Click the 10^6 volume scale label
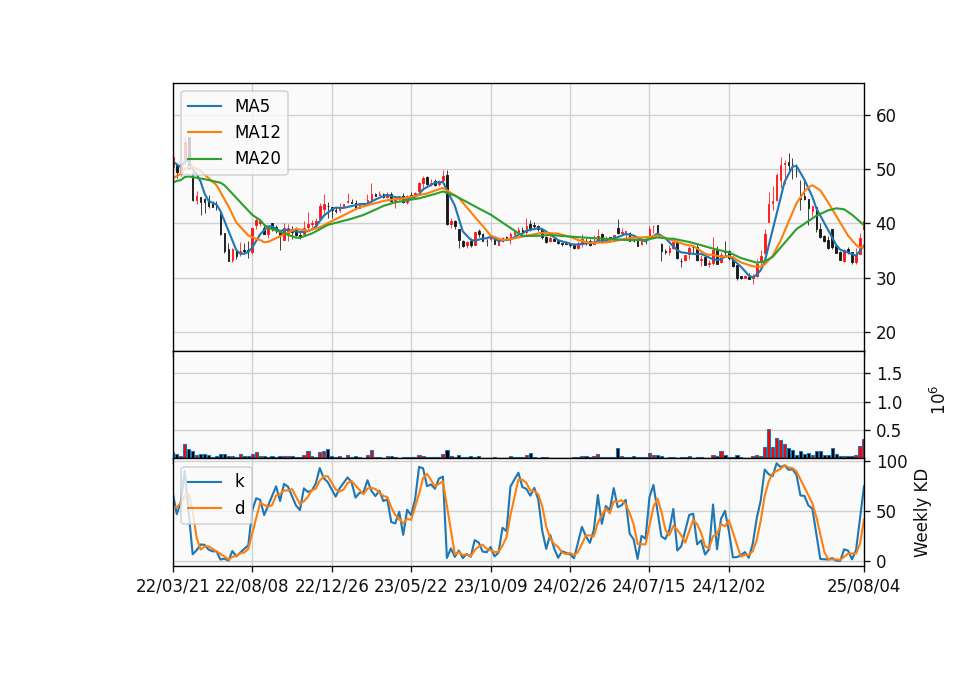 pyautogui.click(x=937, y=400)
